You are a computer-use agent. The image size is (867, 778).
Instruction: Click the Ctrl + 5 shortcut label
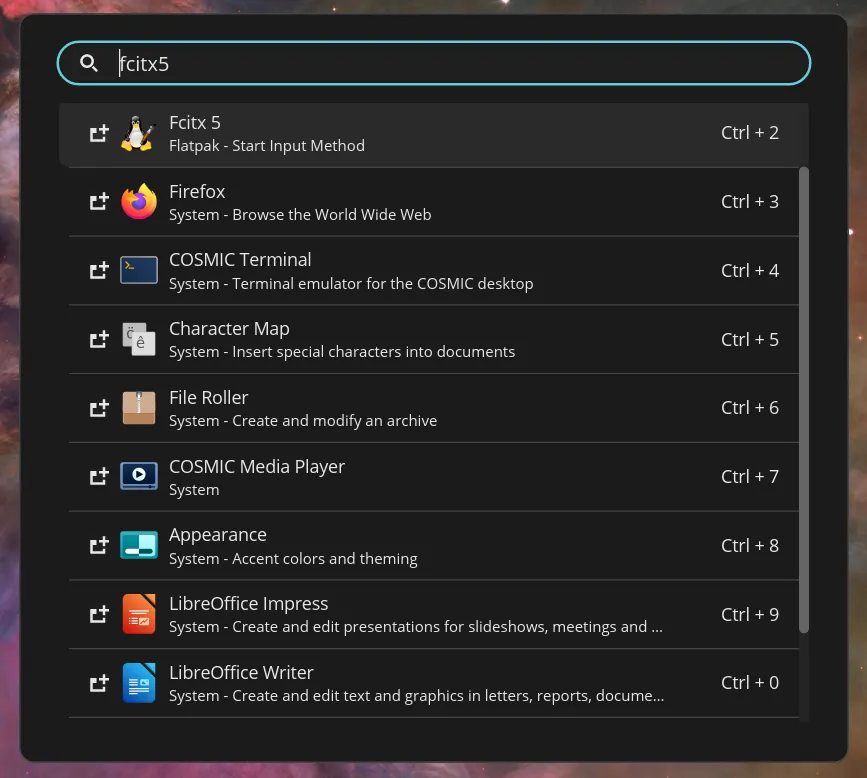[750, 339]
